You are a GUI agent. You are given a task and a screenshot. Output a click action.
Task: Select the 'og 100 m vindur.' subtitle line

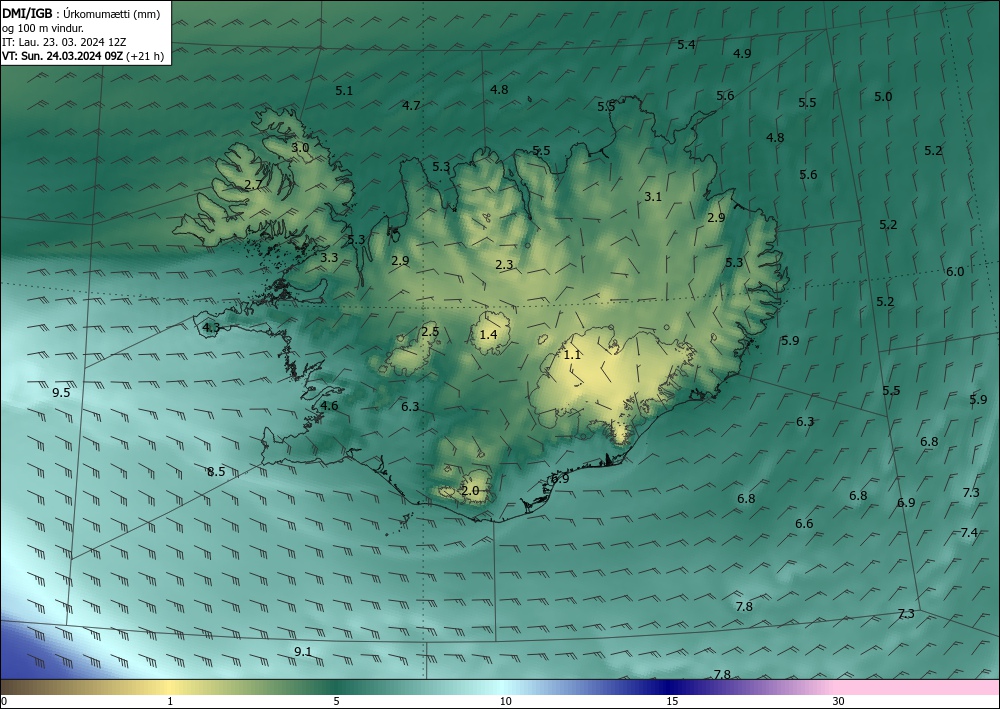(43, 28)
